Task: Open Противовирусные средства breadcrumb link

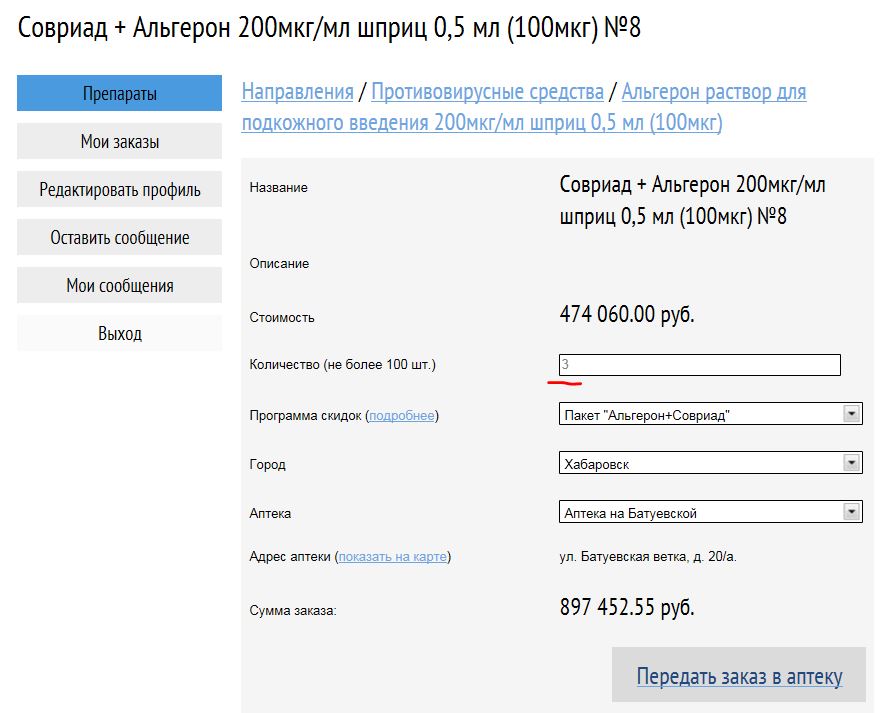Action: click(487, 92)
